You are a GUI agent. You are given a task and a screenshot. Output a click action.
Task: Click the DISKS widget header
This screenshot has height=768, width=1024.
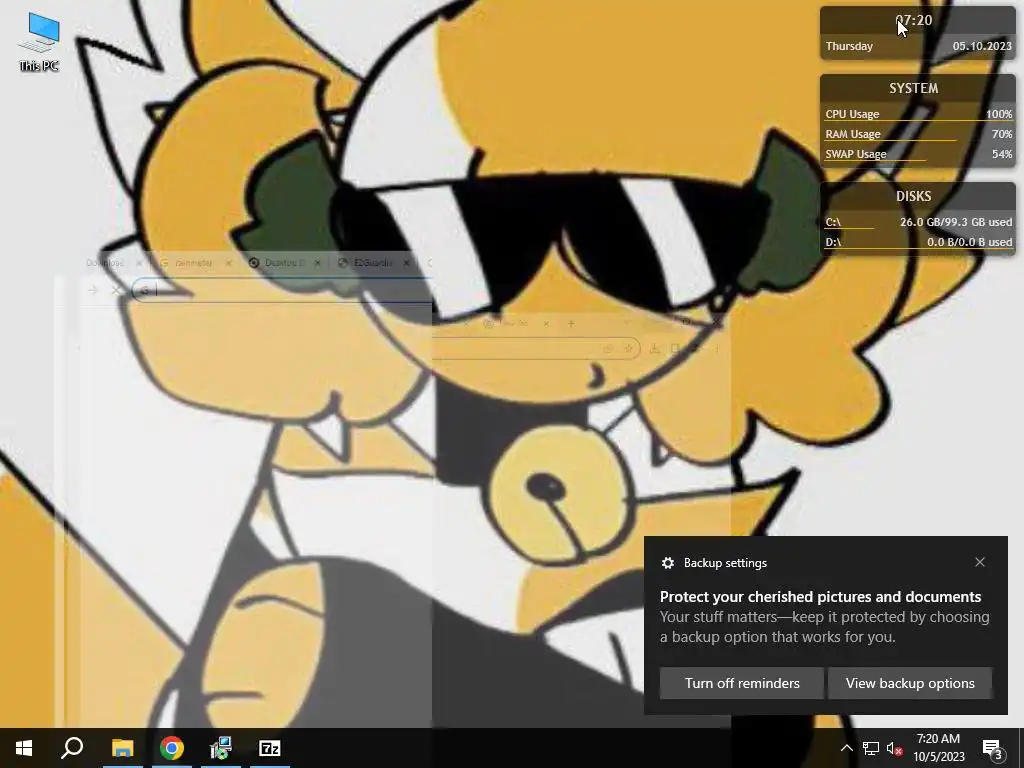tap(914, 196)
